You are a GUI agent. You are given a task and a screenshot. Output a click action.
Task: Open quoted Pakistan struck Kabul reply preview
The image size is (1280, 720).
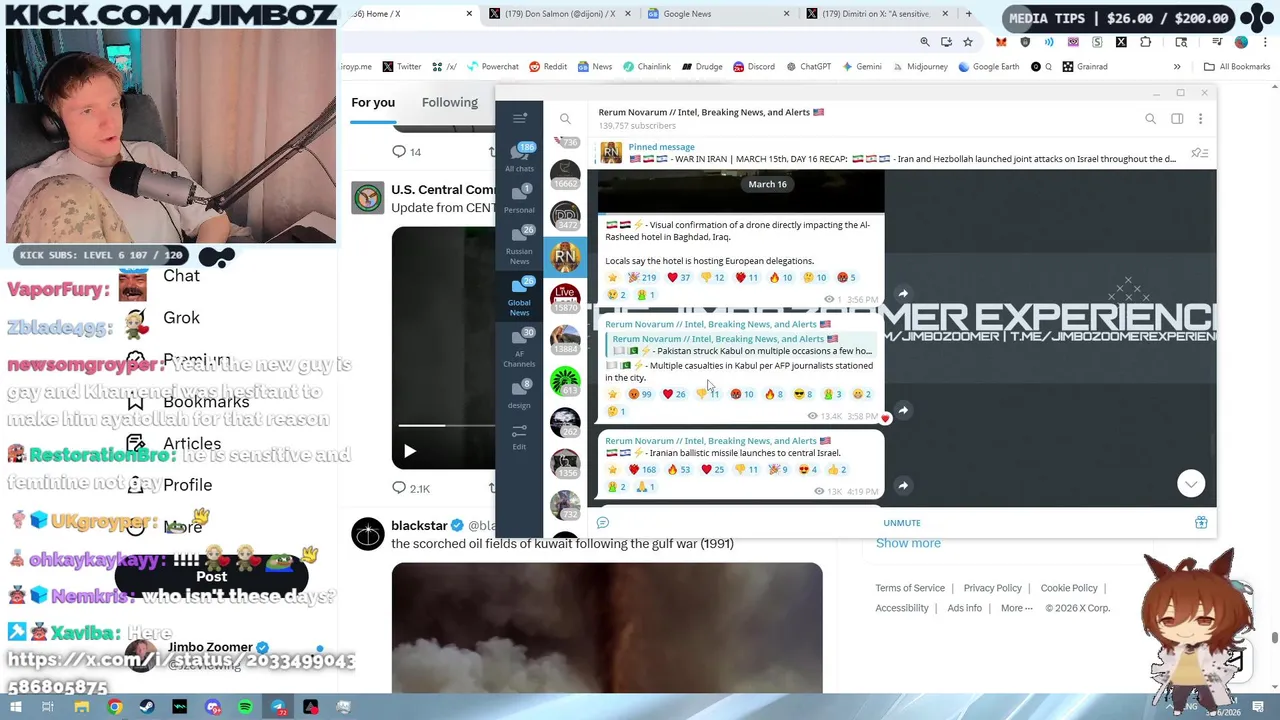pos(742,345)
